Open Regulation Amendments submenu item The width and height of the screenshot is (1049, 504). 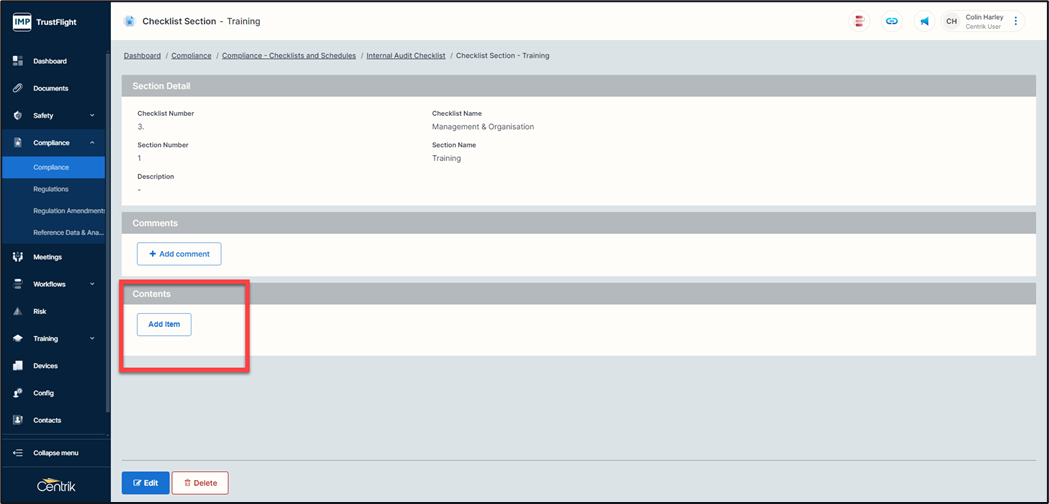68,211
